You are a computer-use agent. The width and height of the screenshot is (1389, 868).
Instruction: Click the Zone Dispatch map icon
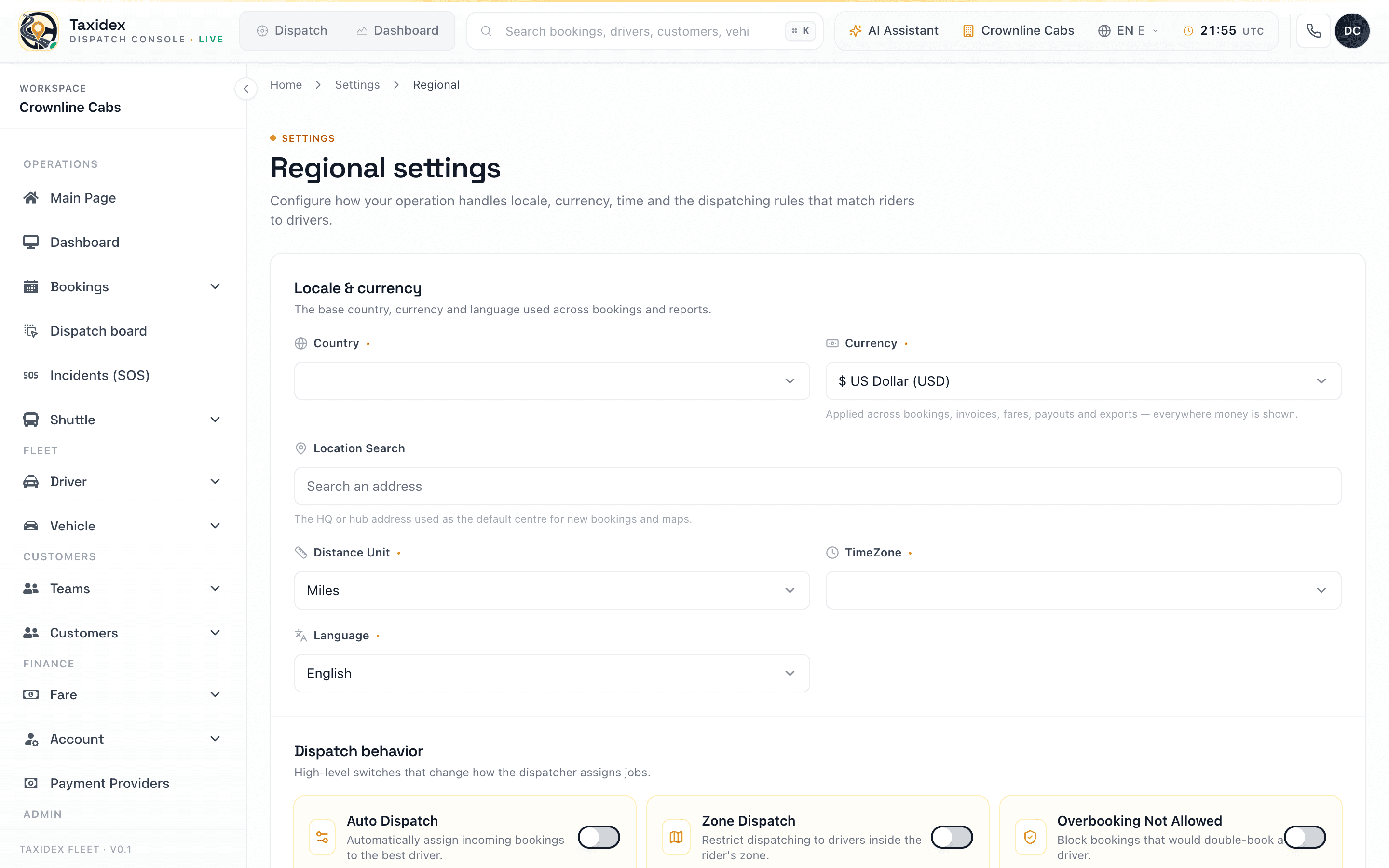tap(676, 837)
